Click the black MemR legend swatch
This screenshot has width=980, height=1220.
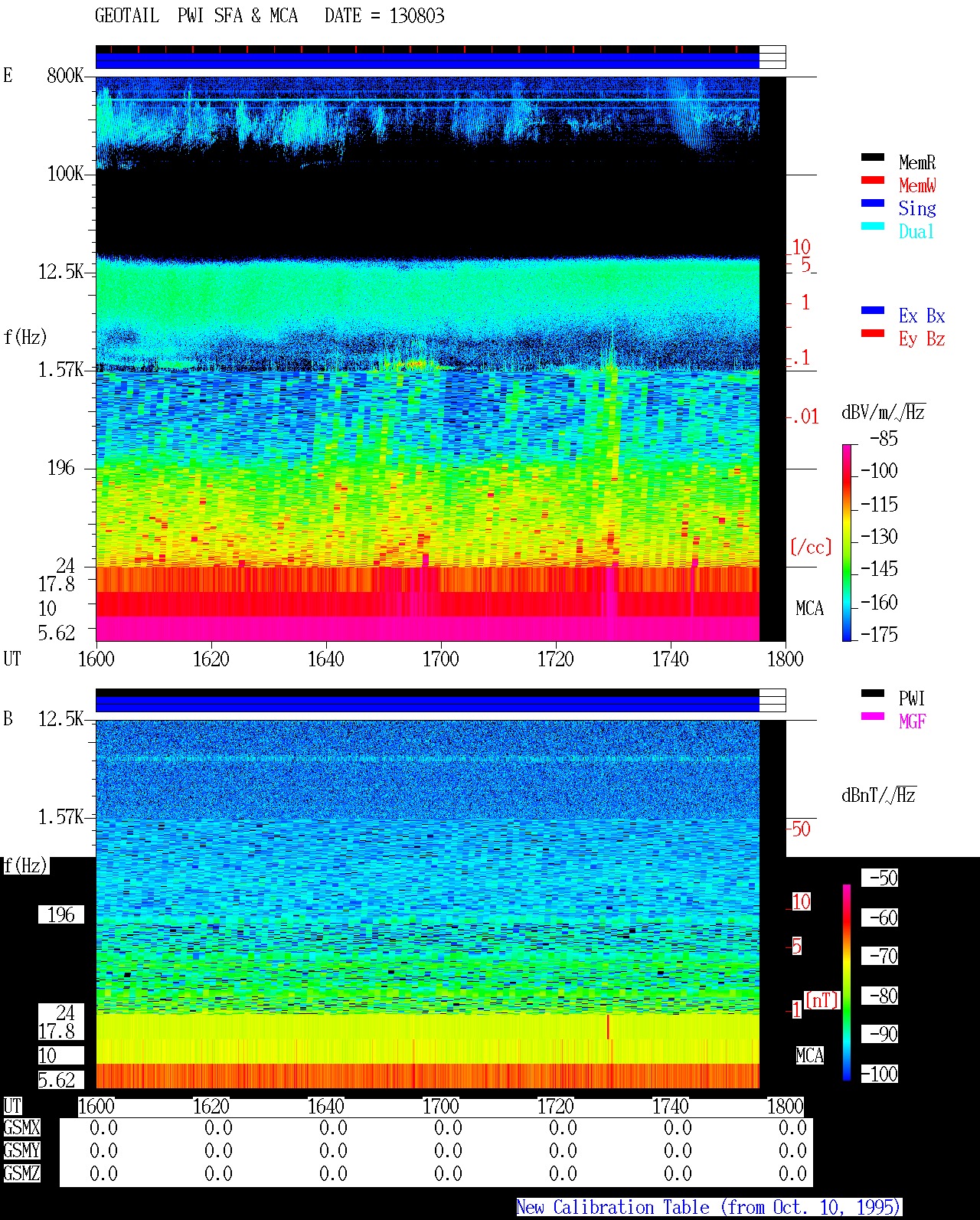[x=873, y=158]
